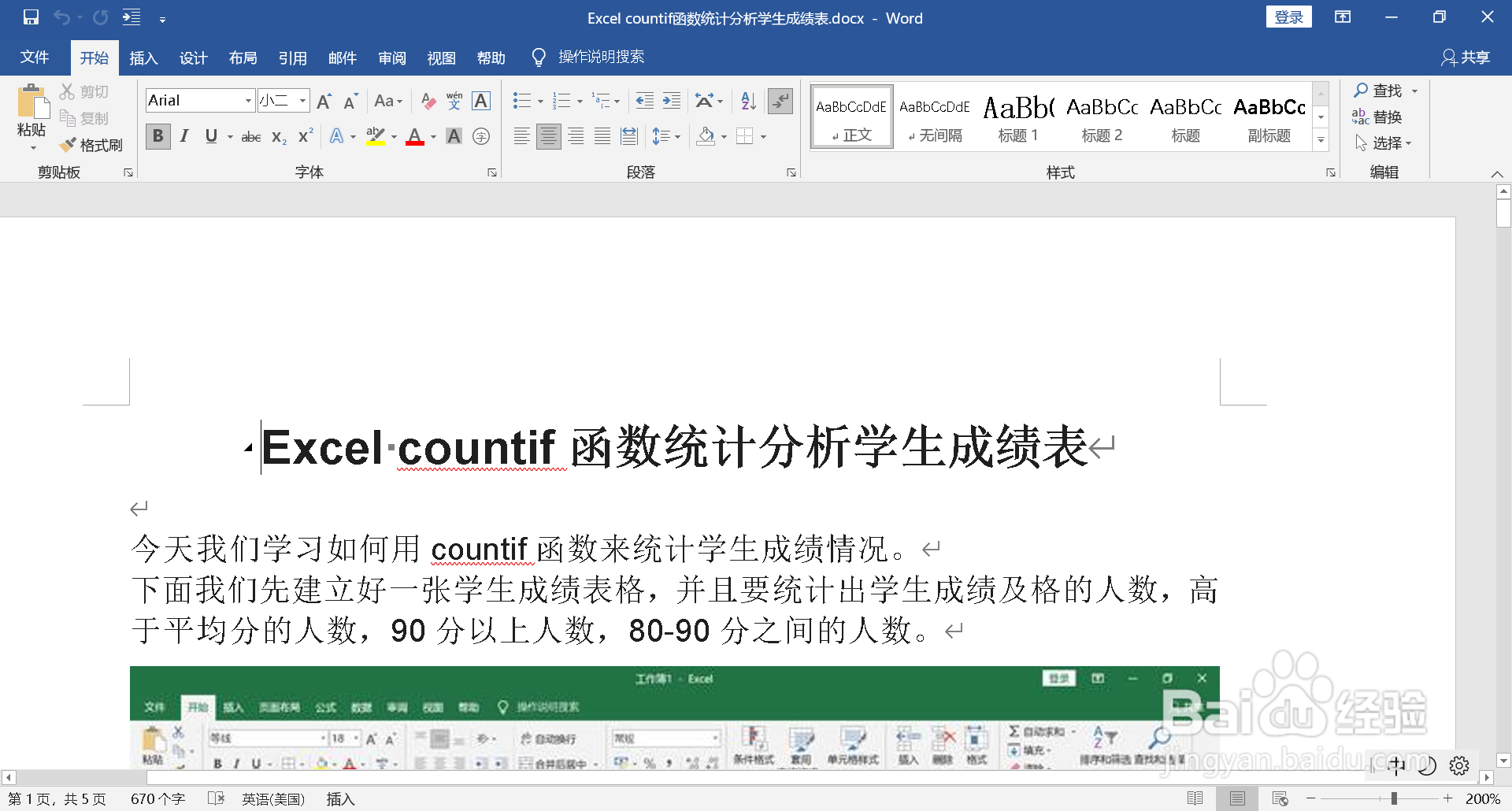The image size is (1512, 811).
Task: Apply subscript formatting
Action: 279,137
